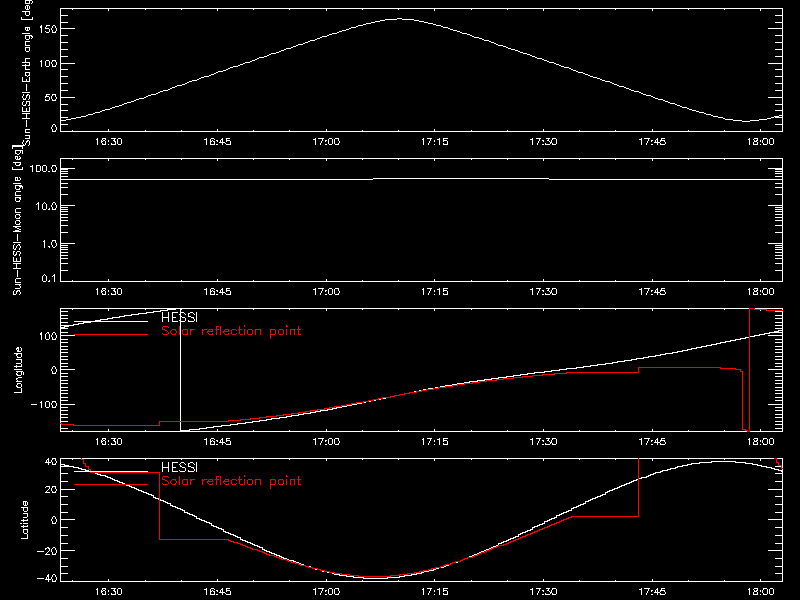
Task: Select 'Solar reflection point' legend in Latitude plot
Action: [x=231, y=481]
